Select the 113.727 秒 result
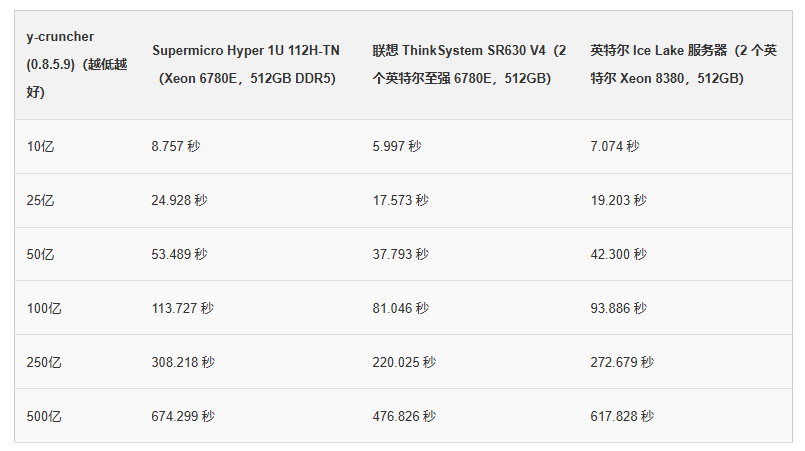 click(183, 308)
